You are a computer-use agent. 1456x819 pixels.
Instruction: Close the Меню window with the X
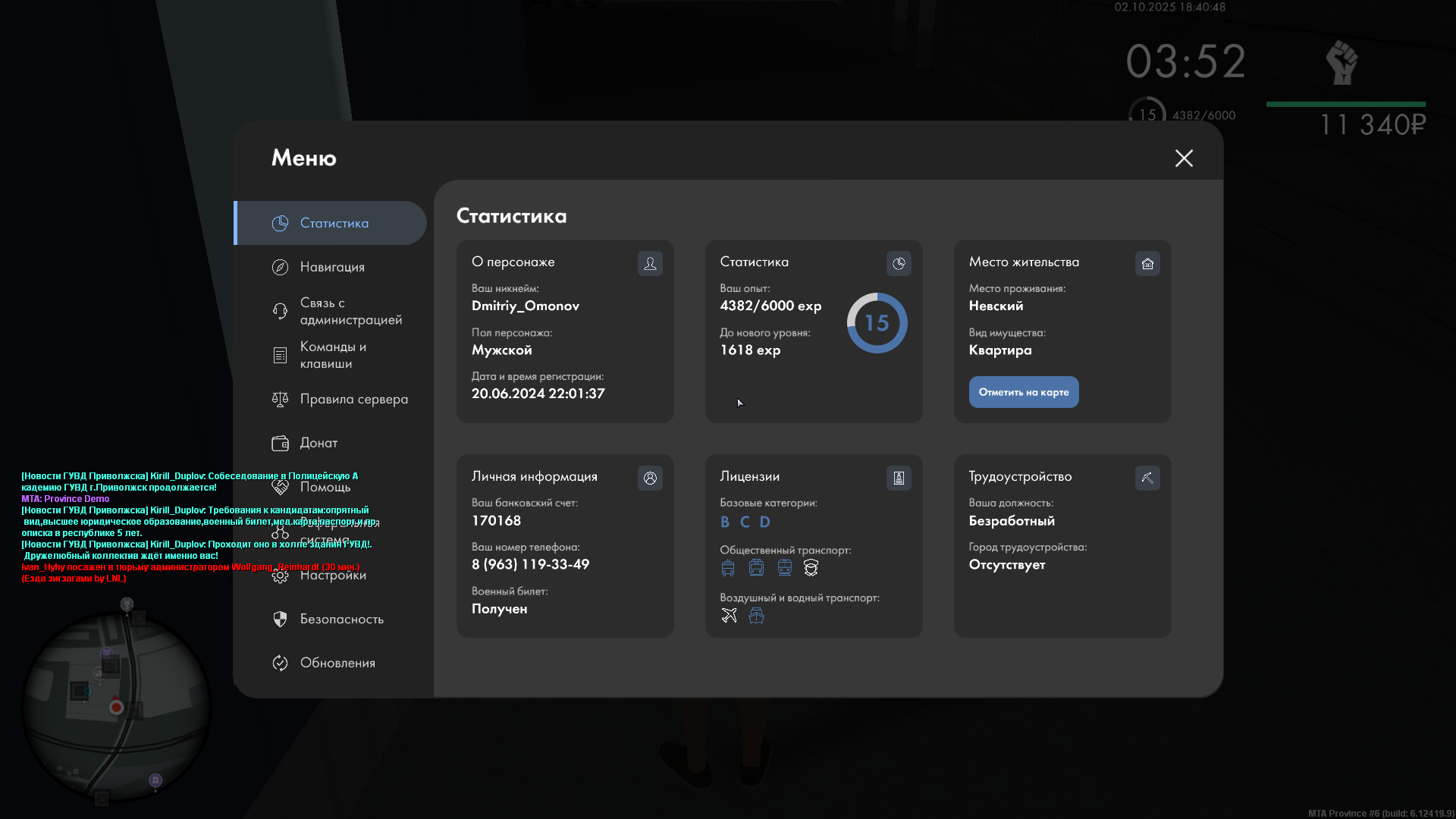click(x=1184, y=158)
